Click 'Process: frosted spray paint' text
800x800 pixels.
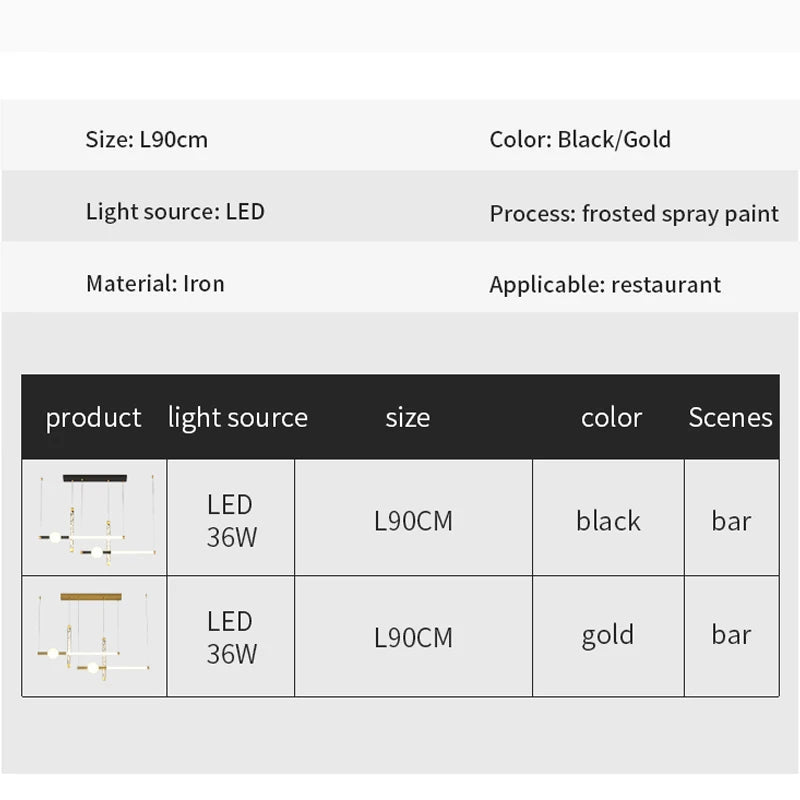point(634,213)
